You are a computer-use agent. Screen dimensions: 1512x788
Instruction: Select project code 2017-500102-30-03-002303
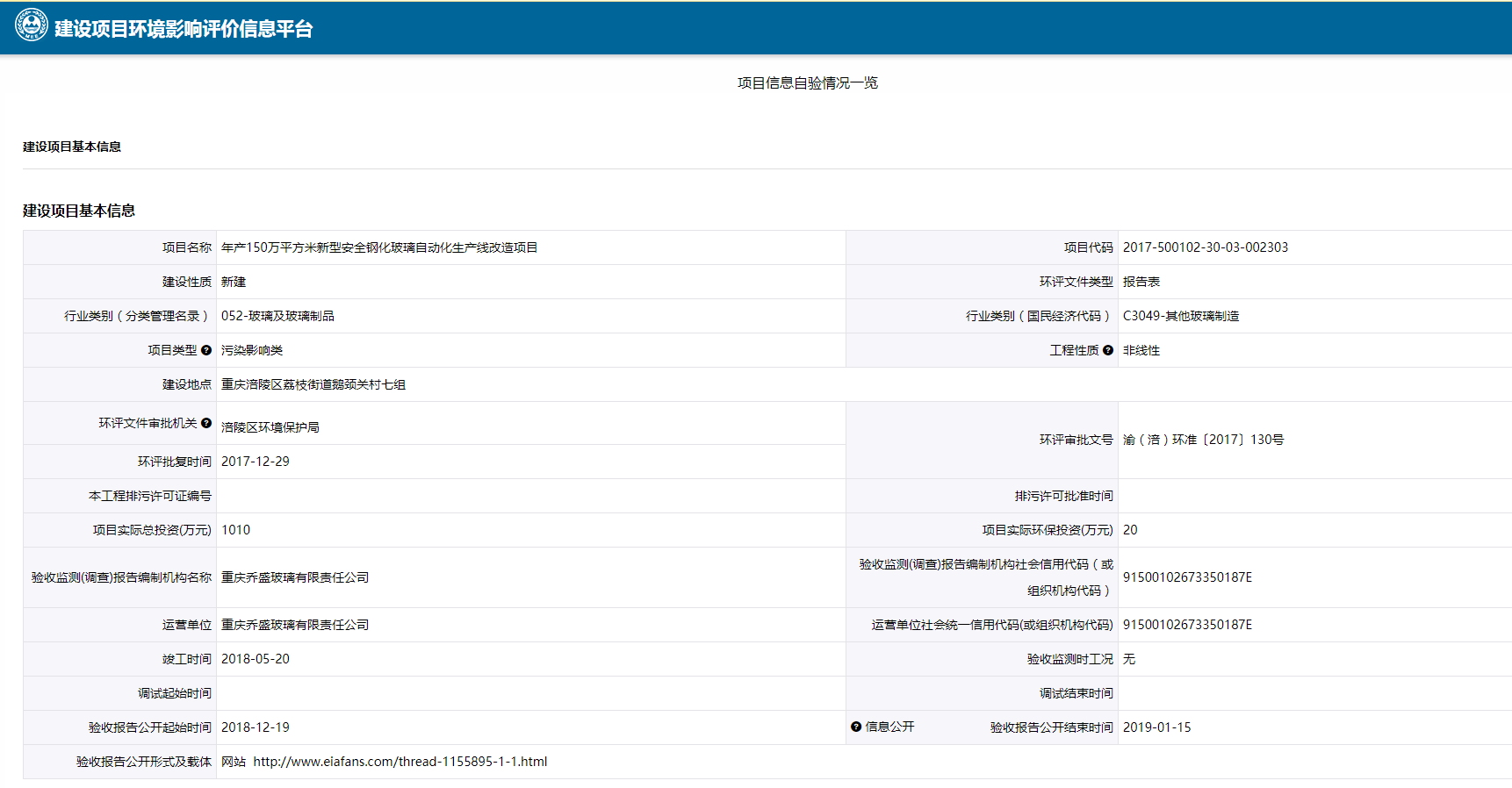coord(1206,247)
